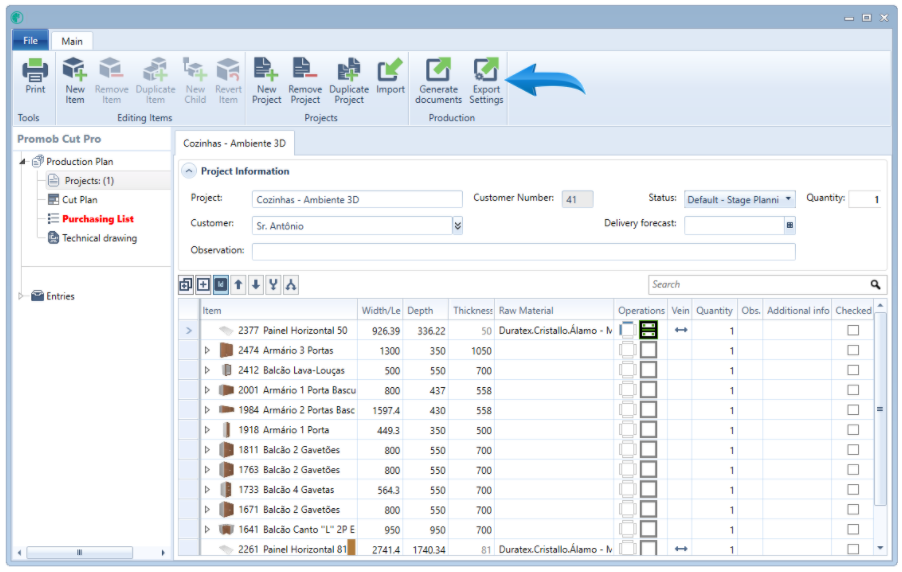This screenshot has width=902, height=572.
Task: Open Export Settings
Action: pyautogui.click(x=486, y=81)
